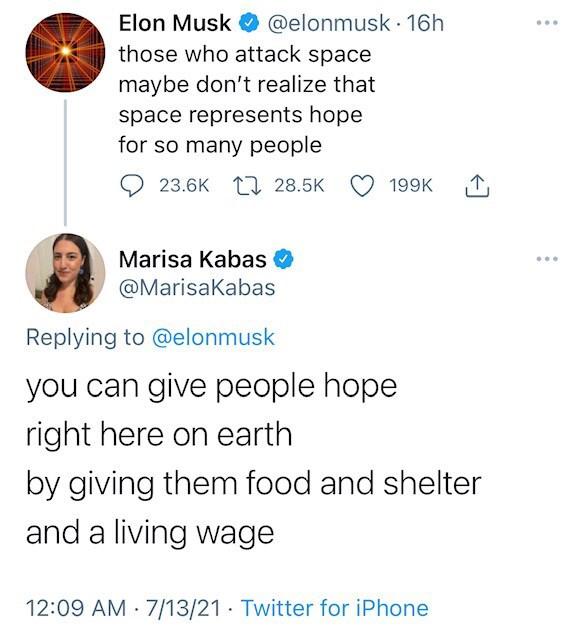
Task: Click the @elonmusk handle in tweet header
Action: point(329,23)
